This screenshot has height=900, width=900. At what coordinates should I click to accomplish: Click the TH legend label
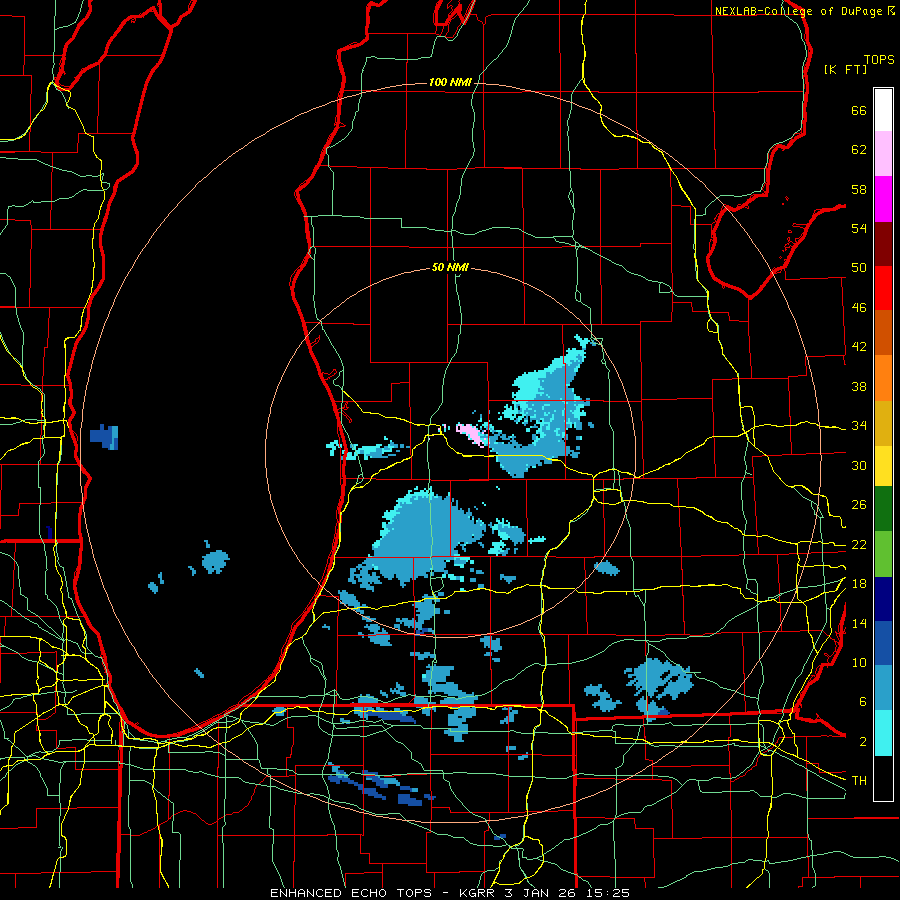859,781
